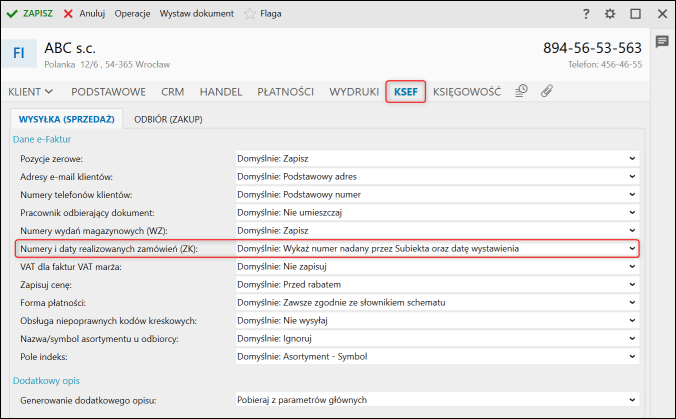The height and width of the screenshot is (419, 676).
Task: Open the comments panel icon
Action: click(661, 42)
